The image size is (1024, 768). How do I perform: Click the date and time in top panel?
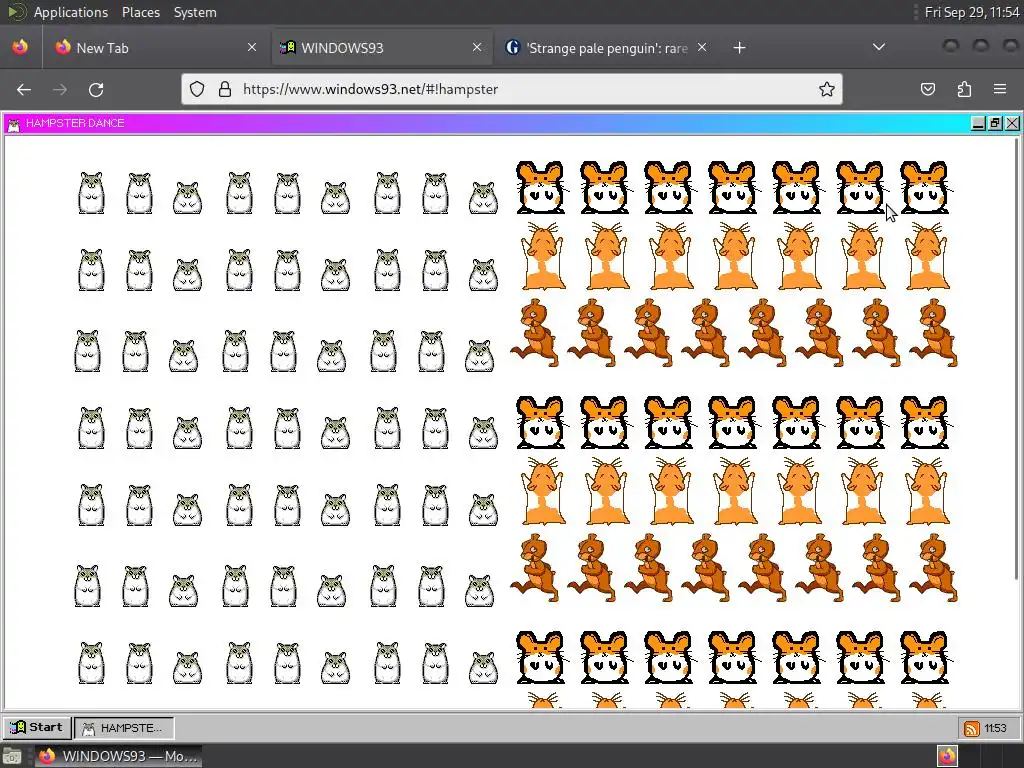[972, 12]
